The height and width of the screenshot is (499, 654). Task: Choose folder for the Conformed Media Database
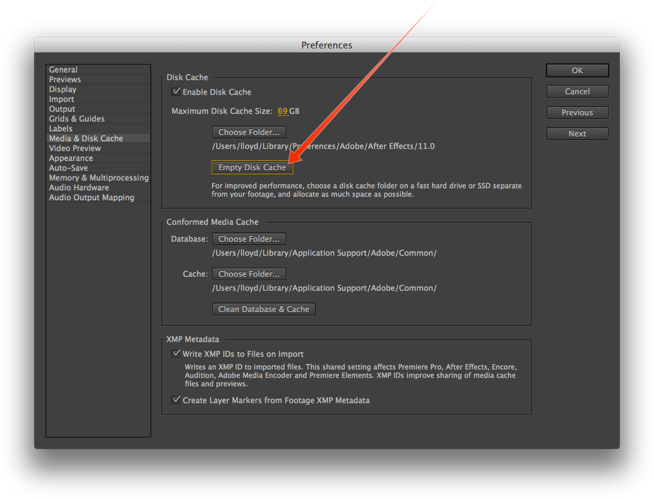click(250, 239)
